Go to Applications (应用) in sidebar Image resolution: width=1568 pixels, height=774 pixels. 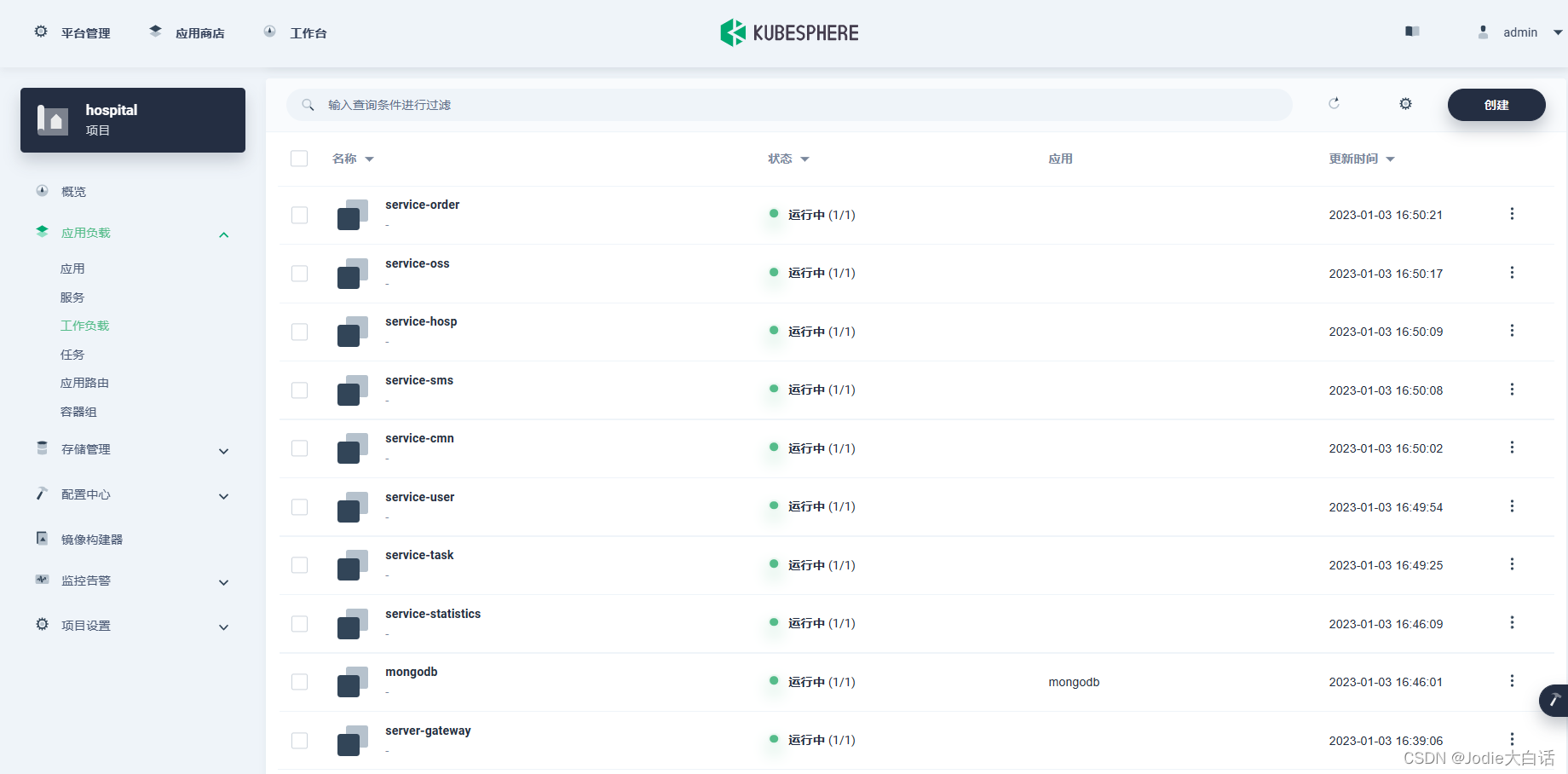(72, 269)
